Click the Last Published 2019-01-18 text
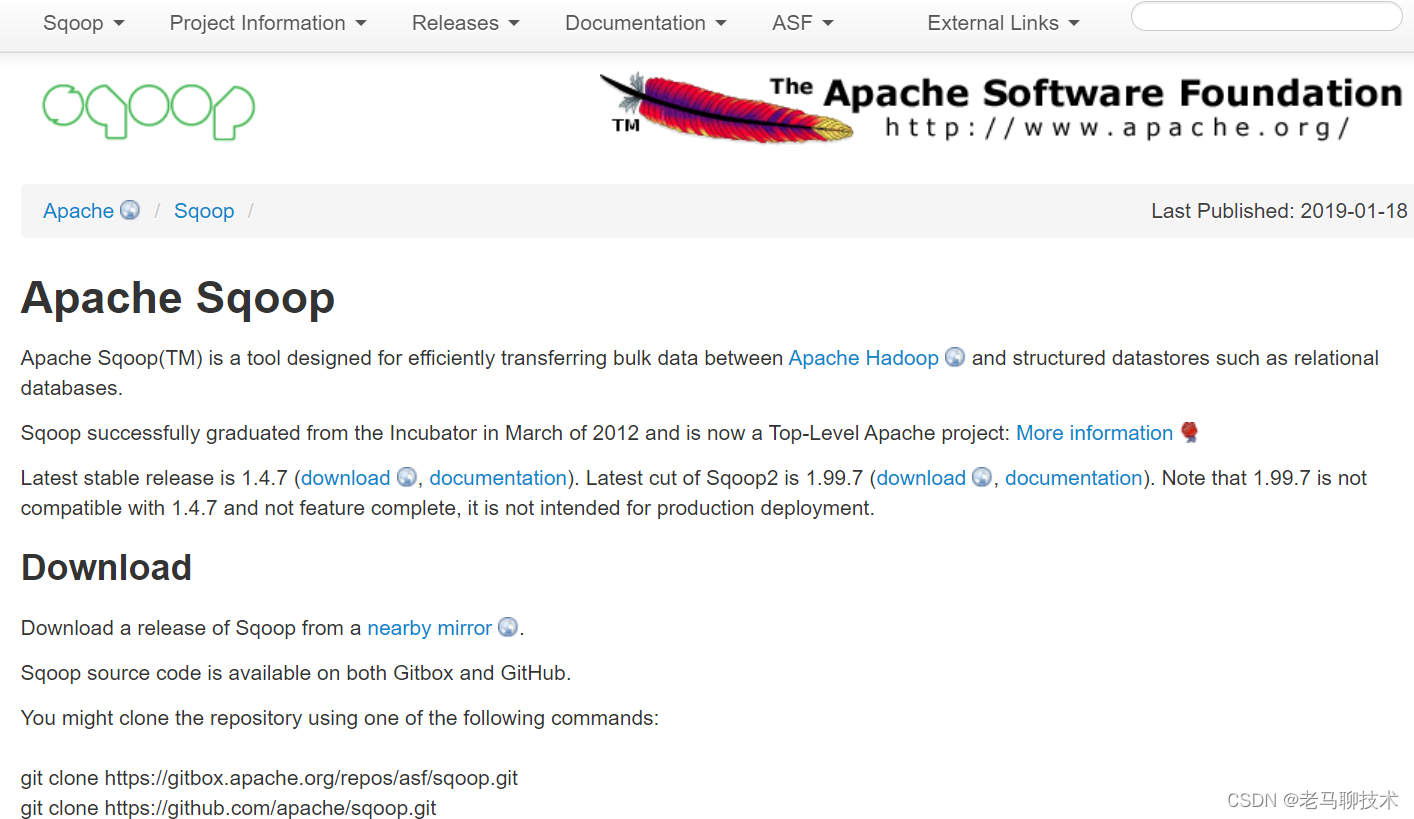The image size is (1414, 819). coord(1279,211)
